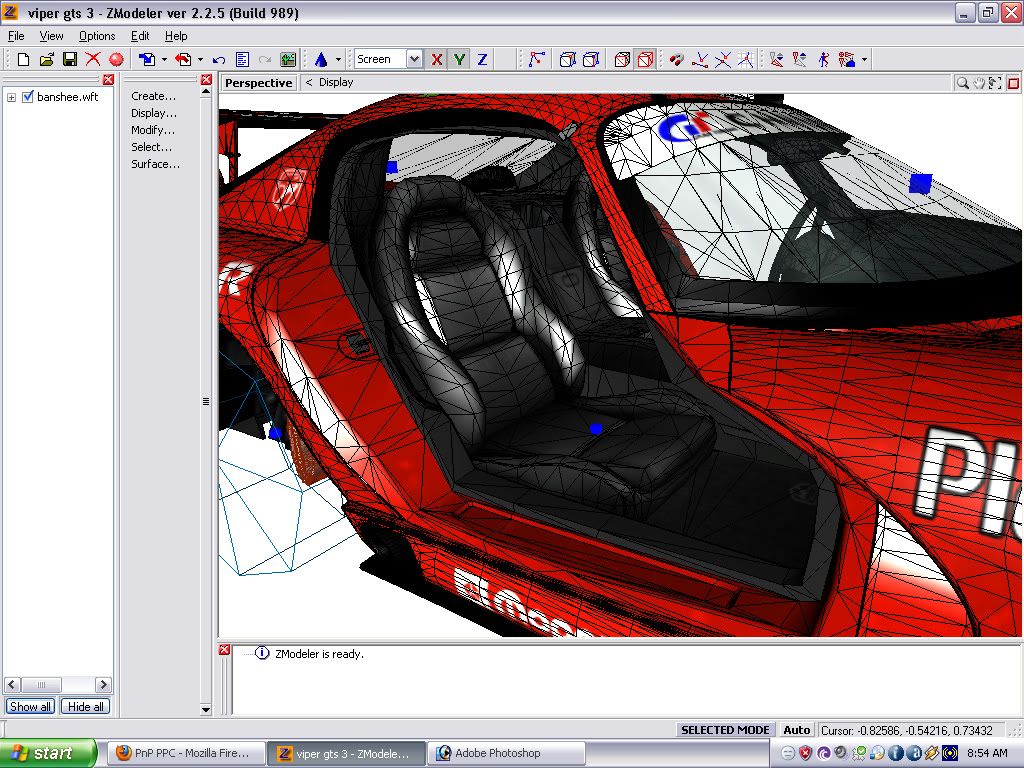Image resolution: width=1024 pixels, height=768 pixels.
Task: Toggle SELECTED MODE in the status bar
Action: [x=725, y=730]
